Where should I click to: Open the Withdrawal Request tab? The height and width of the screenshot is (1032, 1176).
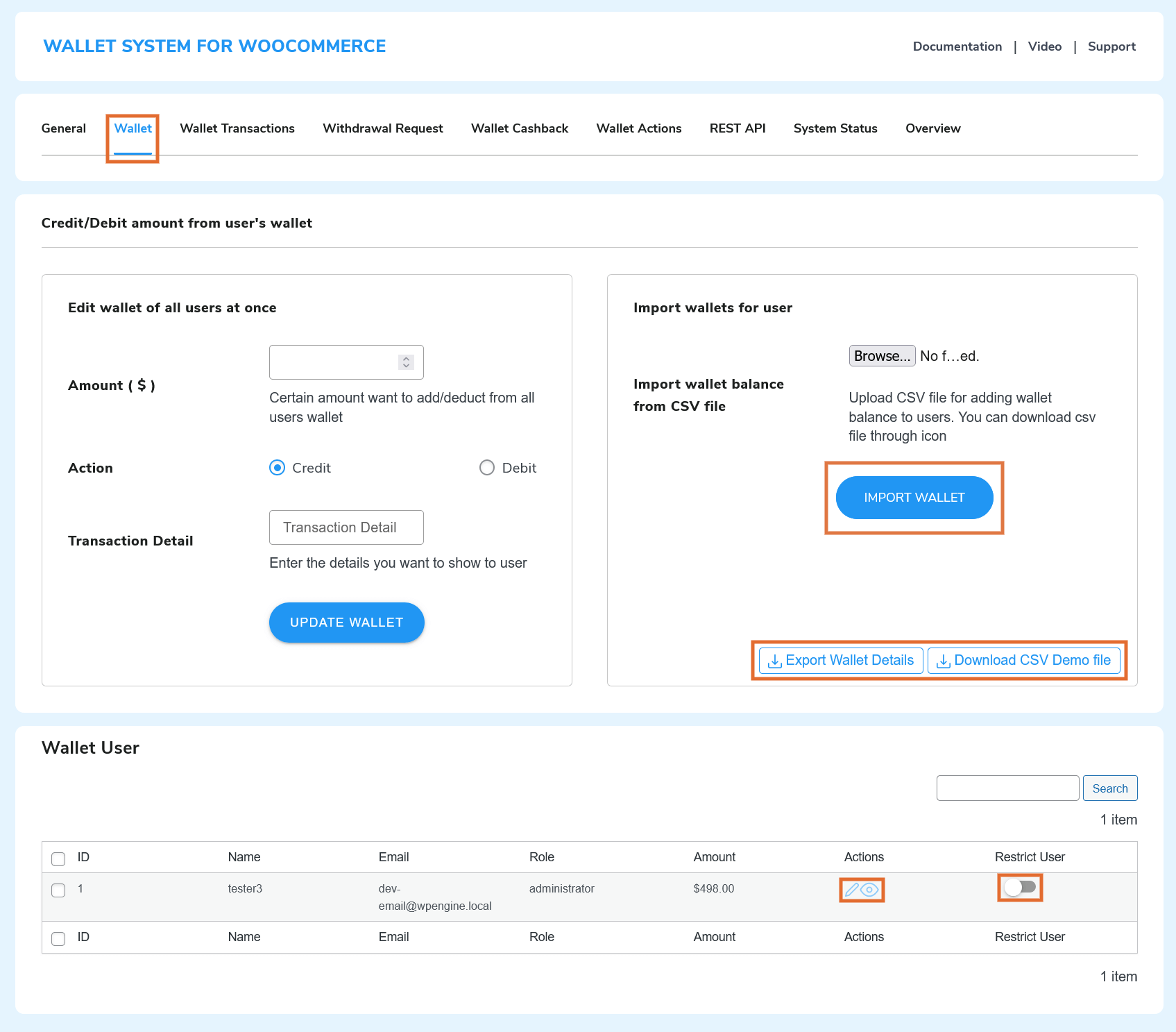coord(383,128)
